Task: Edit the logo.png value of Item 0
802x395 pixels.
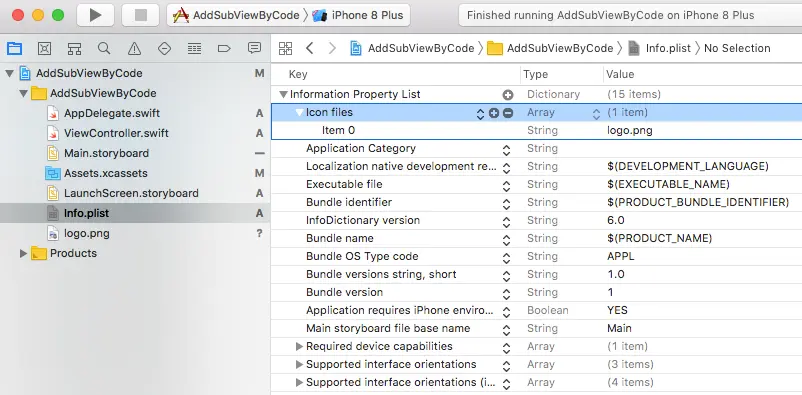Action: click(630, 130)
